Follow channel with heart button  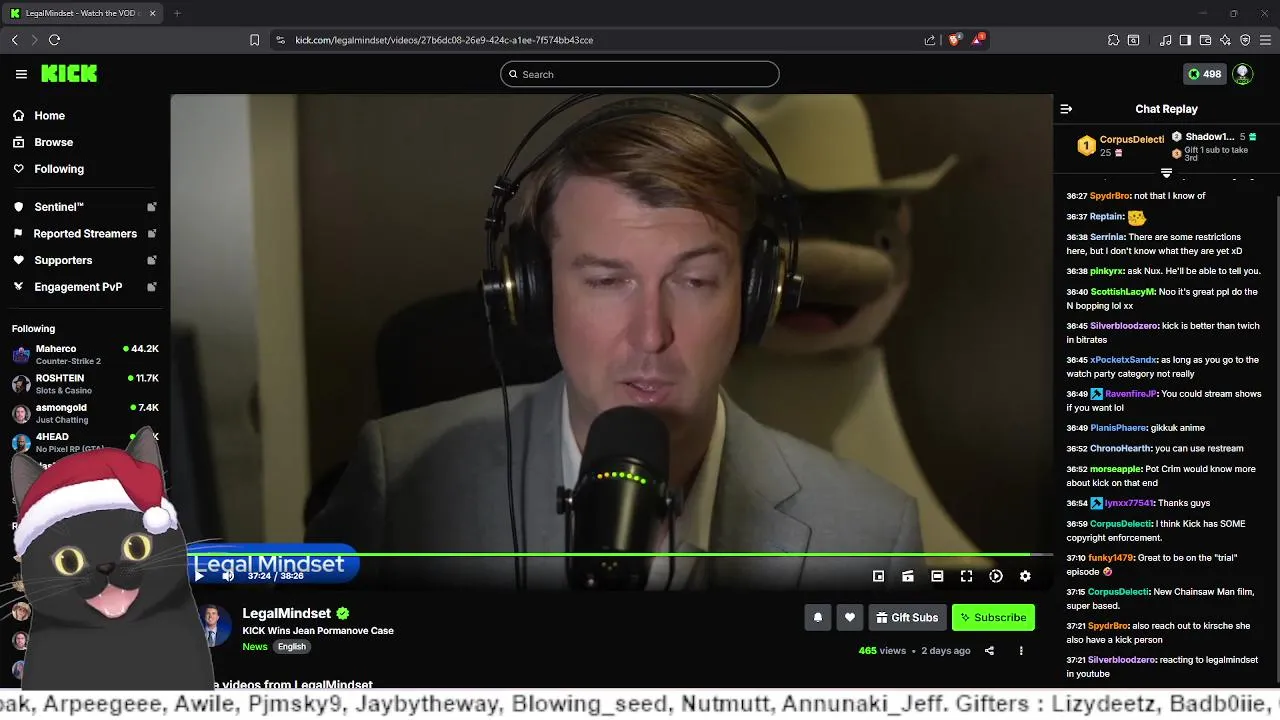coord(850,617)
